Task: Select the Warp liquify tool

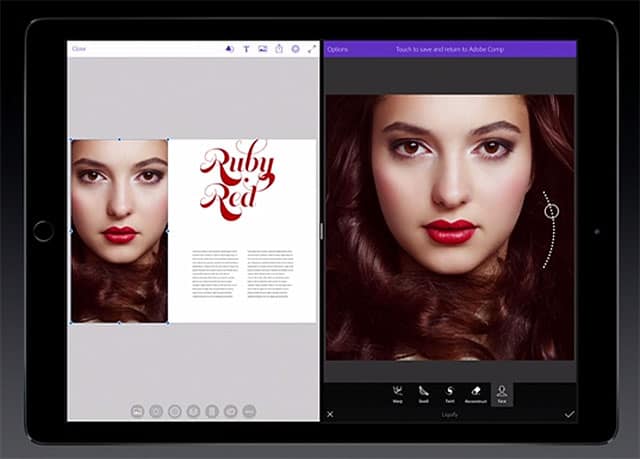Action: [398, 394]
